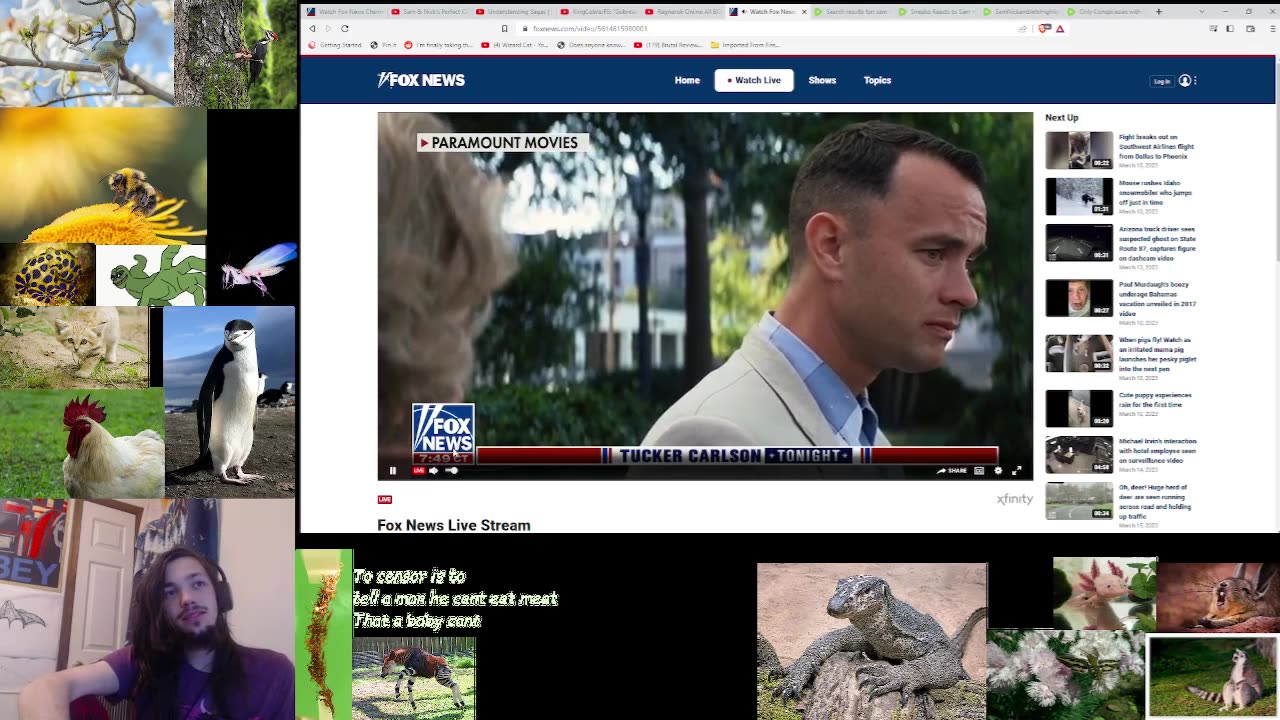1280x720 pixels.
Task: Adjust the video player volume slider
Action: 451,470
